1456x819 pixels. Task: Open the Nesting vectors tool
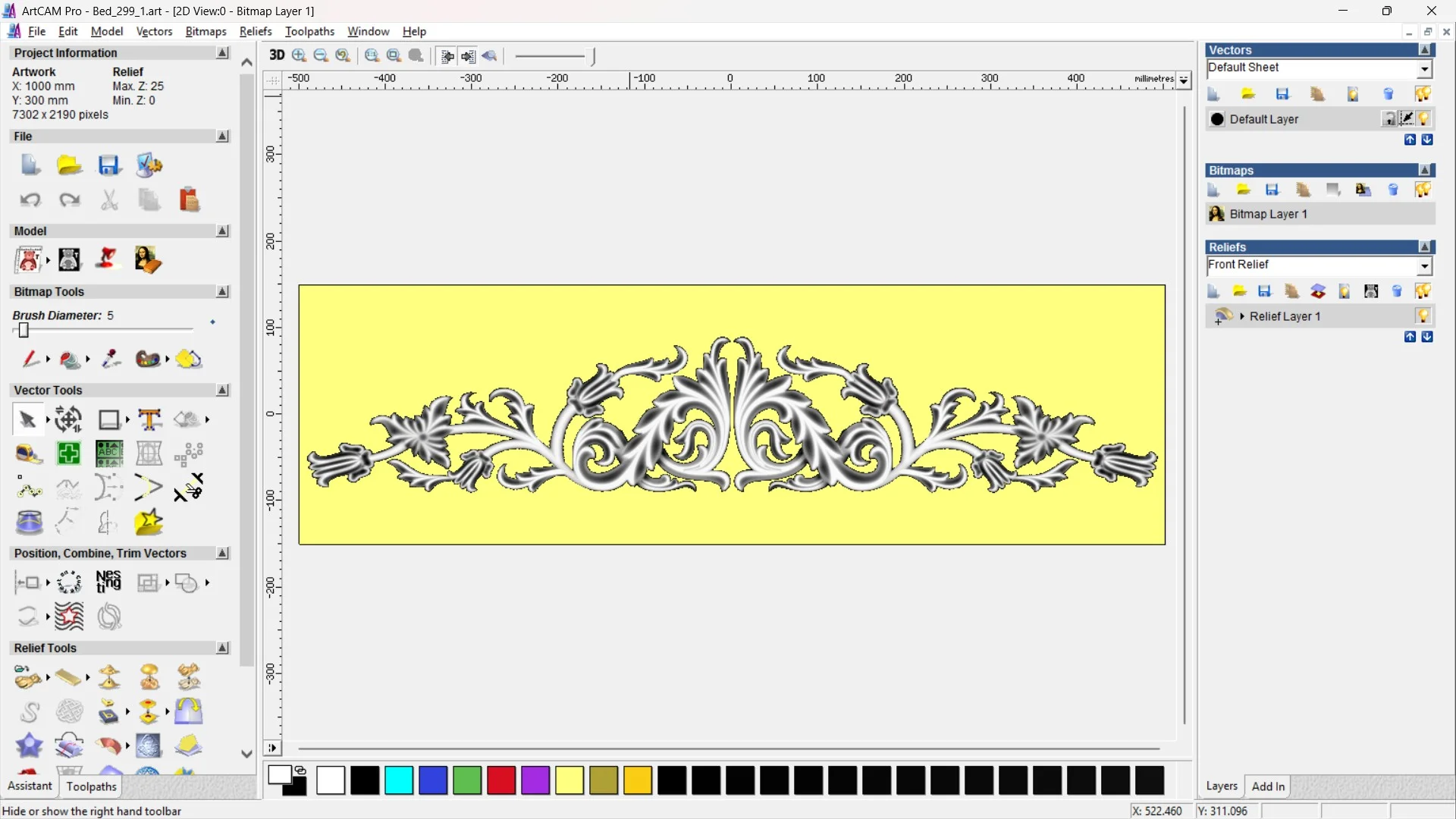click(108, 582)
